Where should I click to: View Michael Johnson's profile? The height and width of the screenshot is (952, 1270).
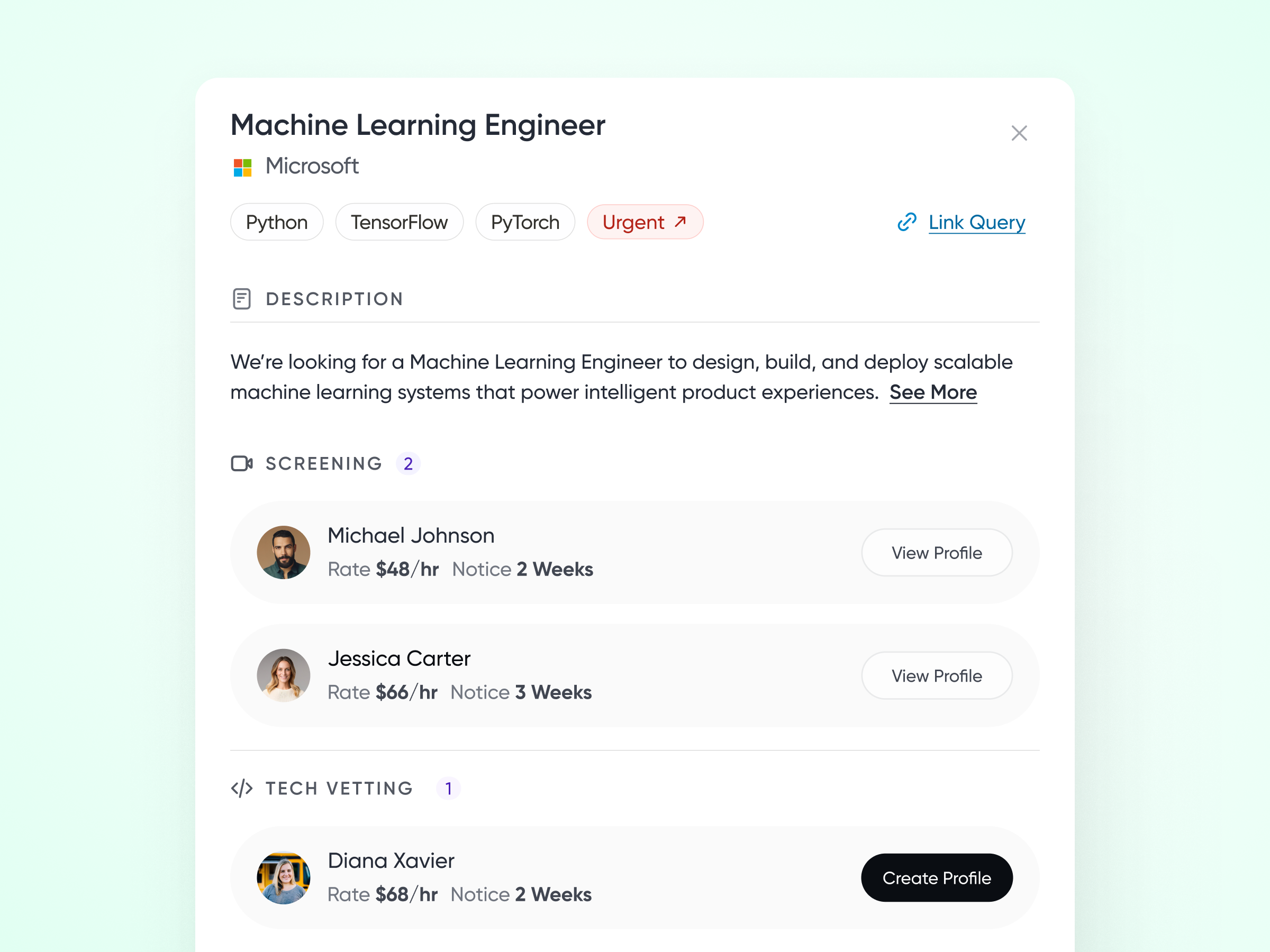coord(937,553)
